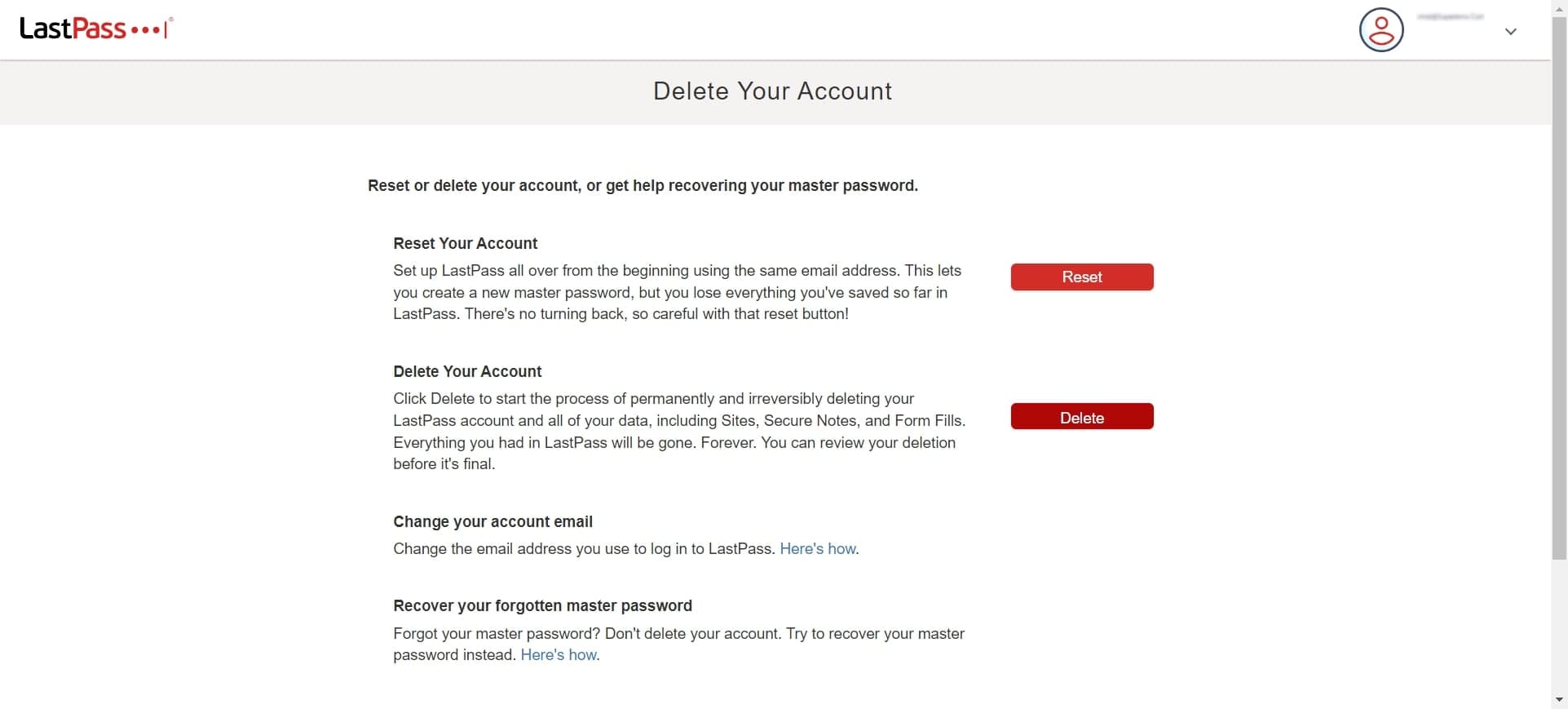Click the scrollbar track below the thumb
Image resolution: width=1568 pixels, height=709 pixels.
[1559, 628]
